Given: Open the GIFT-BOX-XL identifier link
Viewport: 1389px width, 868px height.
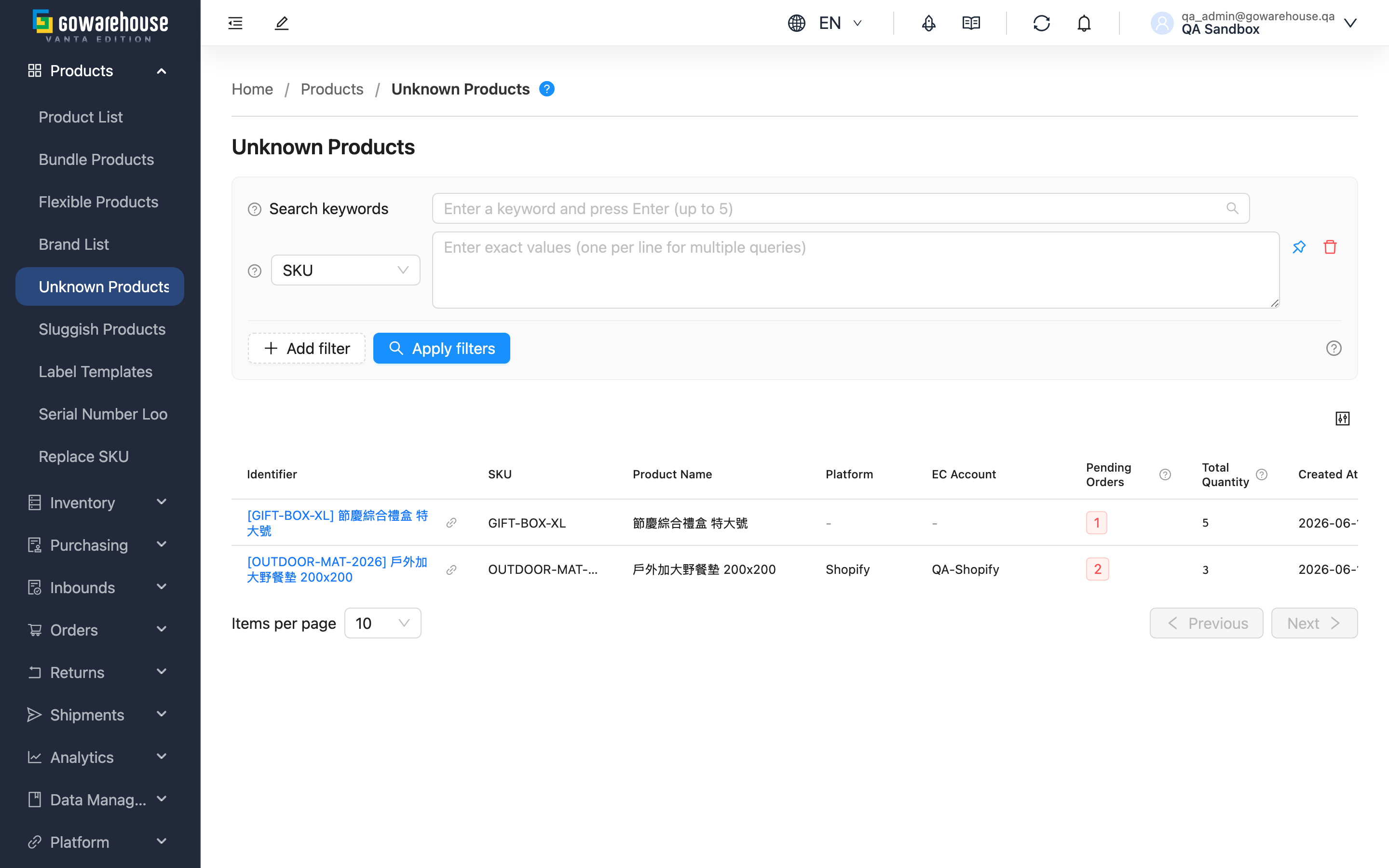Looking at the screenshot, I should [x=338, y=523].
